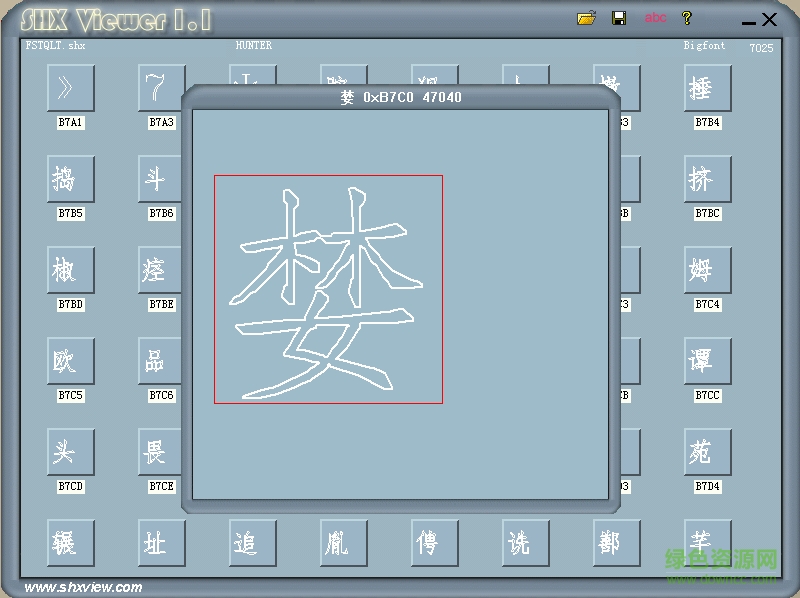Select the character cell labeled B7CE

coord(160,452)
